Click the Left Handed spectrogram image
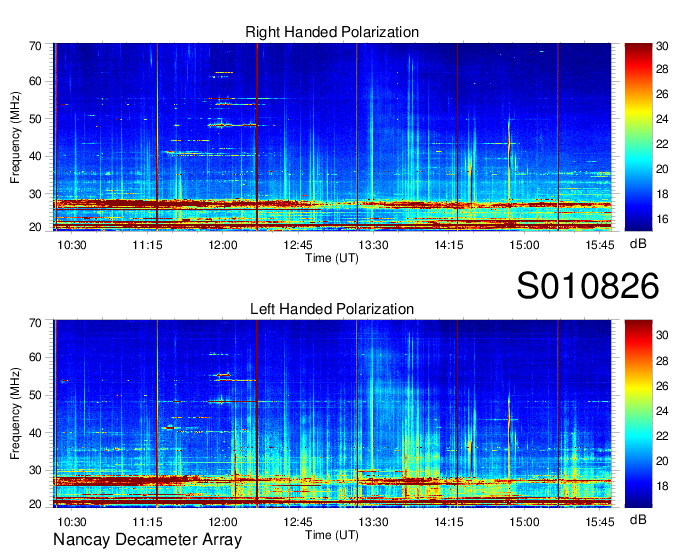 (x=332, y=414)
